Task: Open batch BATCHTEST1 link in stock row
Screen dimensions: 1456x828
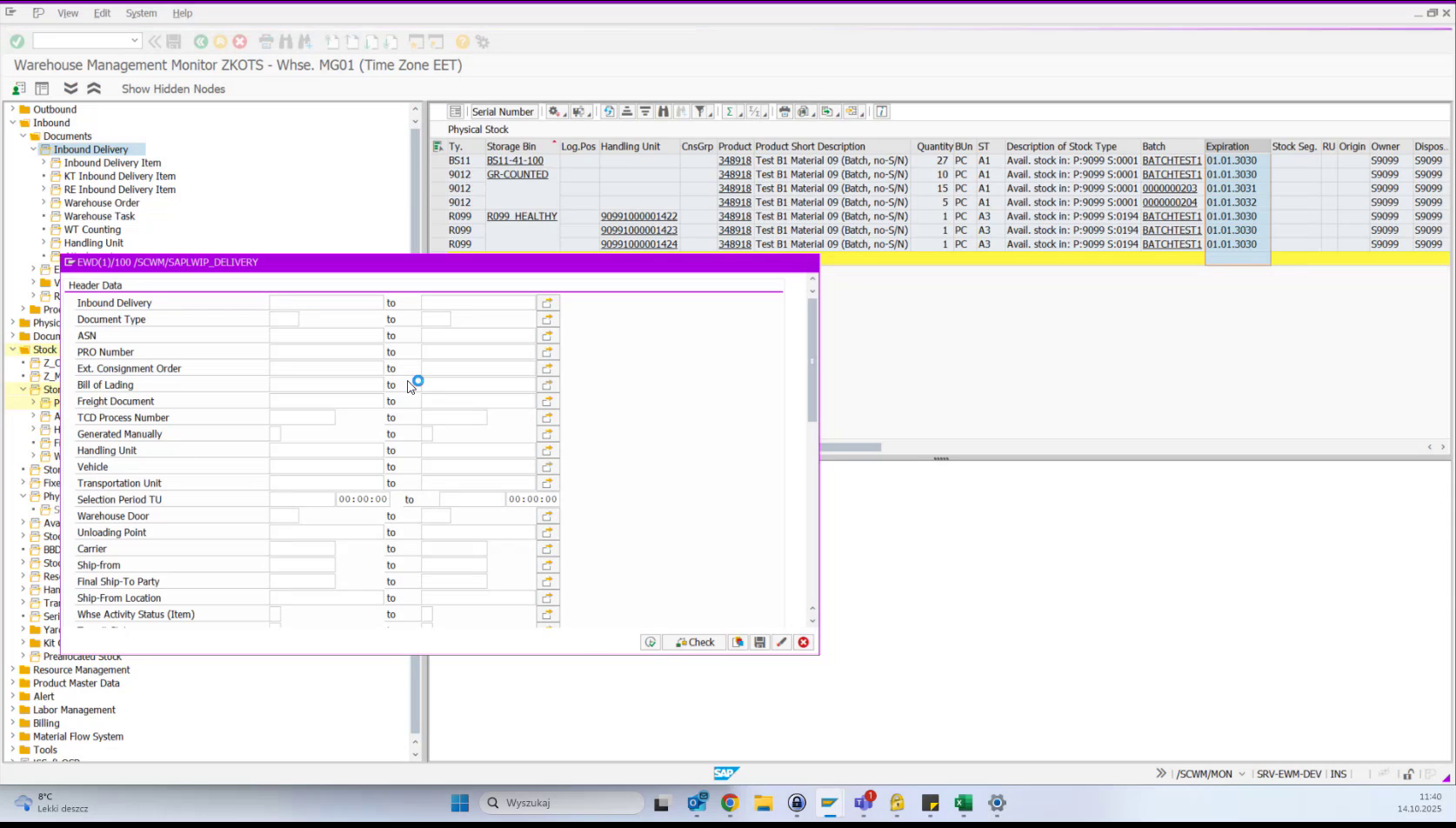Action: coord(1171,160)
